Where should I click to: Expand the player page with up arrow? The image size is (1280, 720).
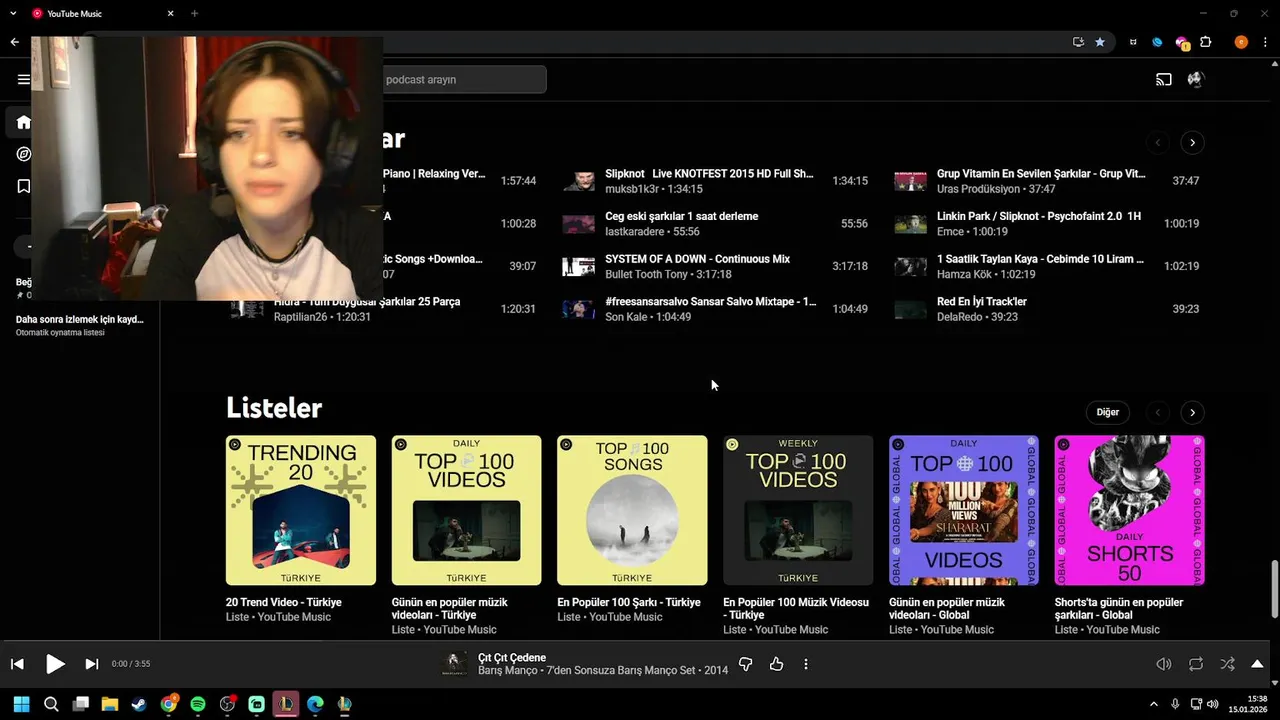[x=1257, y=664]
